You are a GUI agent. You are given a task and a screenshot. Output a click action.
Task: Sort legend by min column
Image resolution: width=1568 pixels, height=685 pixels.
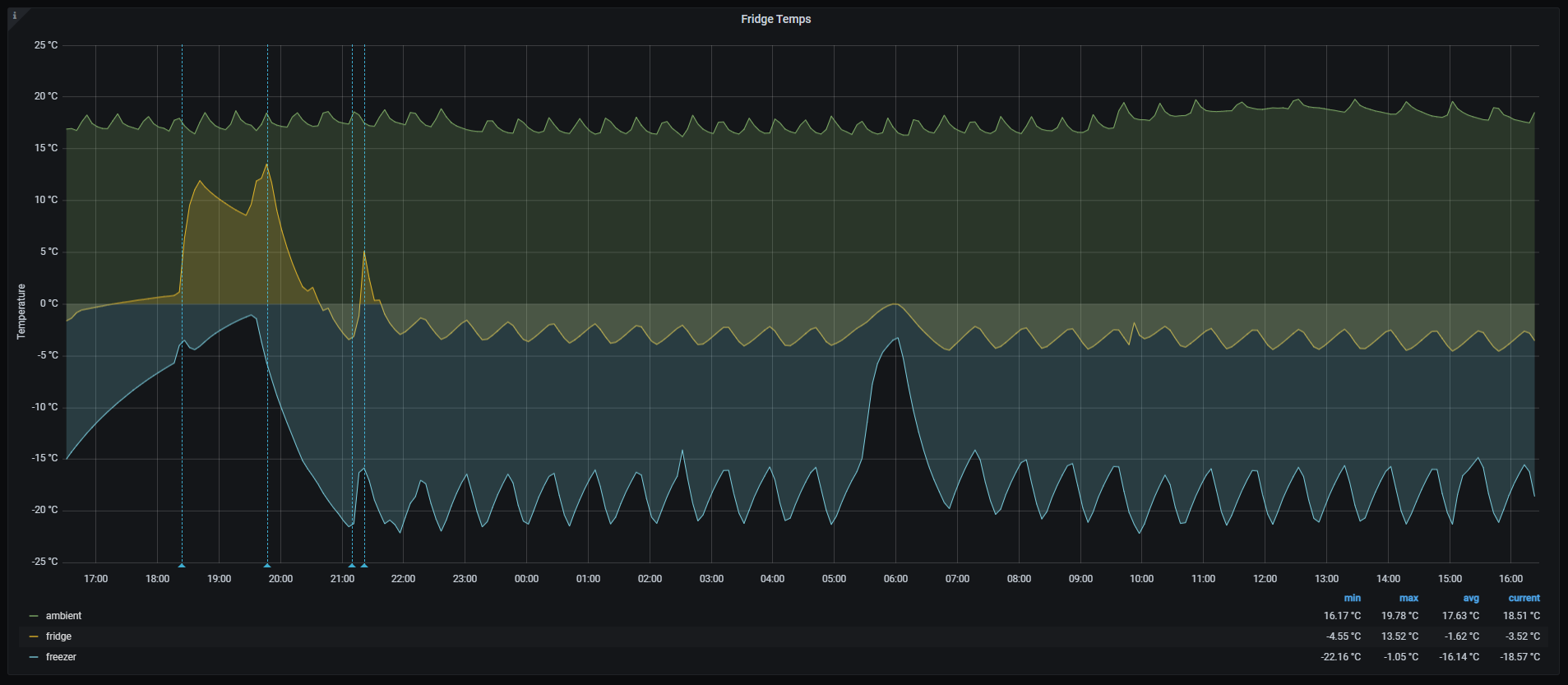click(x=1352, y=598)
